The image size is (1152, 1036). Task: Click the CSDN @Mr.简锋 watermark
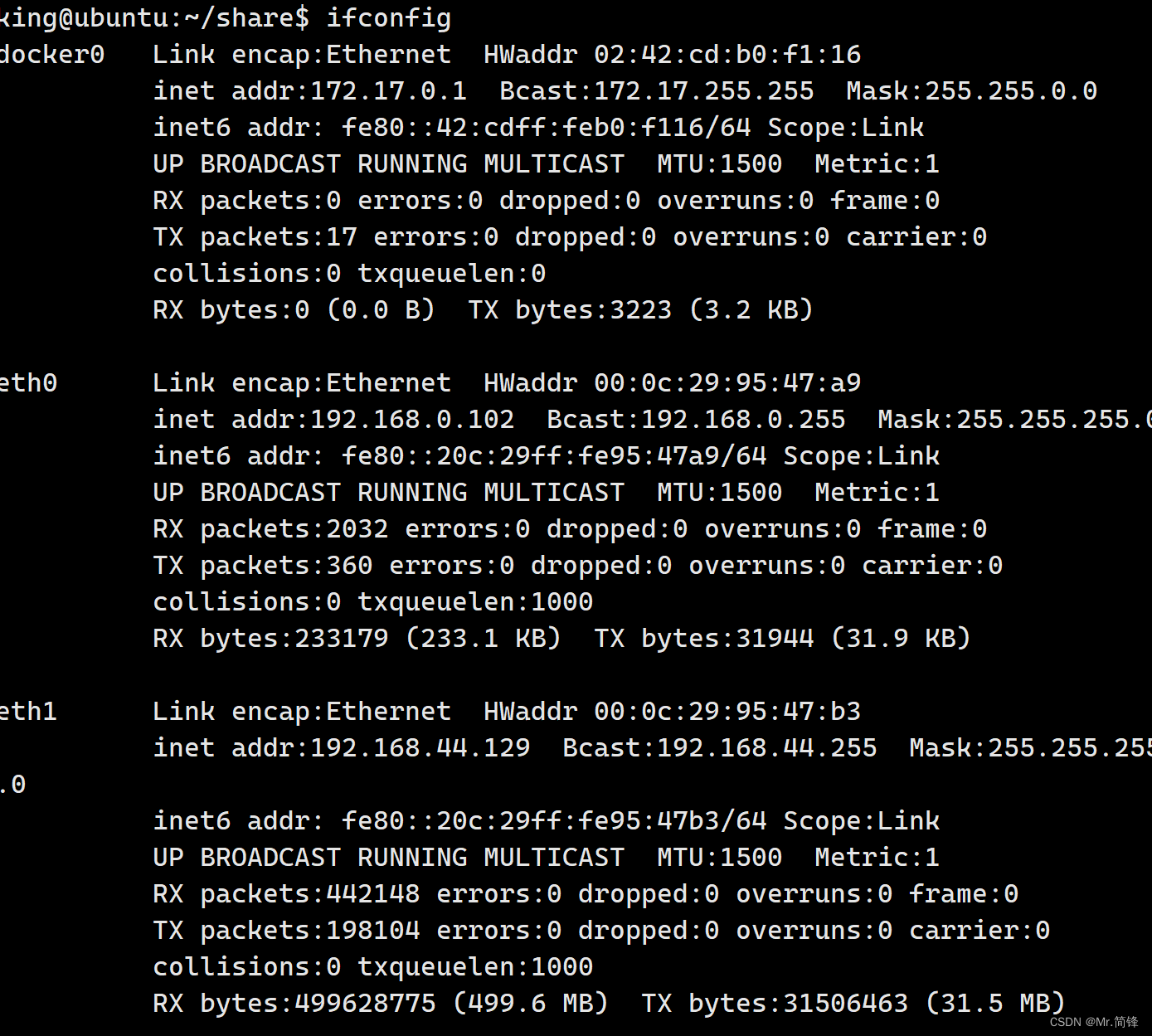click(1094, 1022)
